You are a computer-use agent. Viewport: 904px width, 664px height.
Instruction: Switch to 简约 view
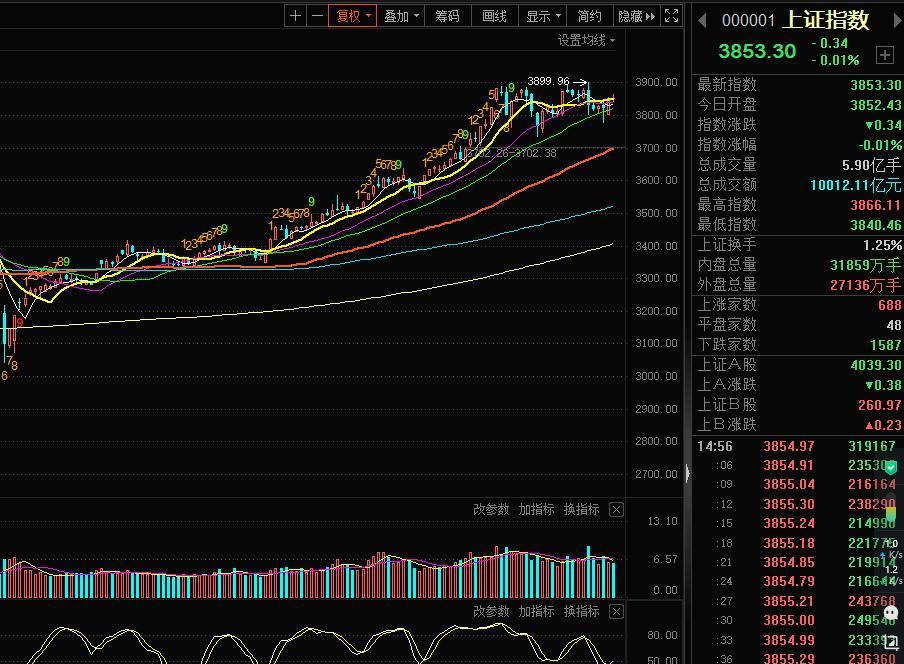point(589,16)
